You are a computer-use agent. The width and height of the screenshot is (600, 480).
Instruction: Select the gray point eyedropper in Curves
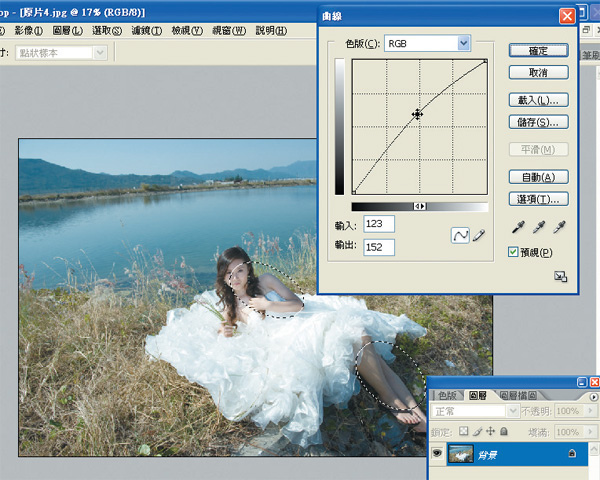[539, 227]
